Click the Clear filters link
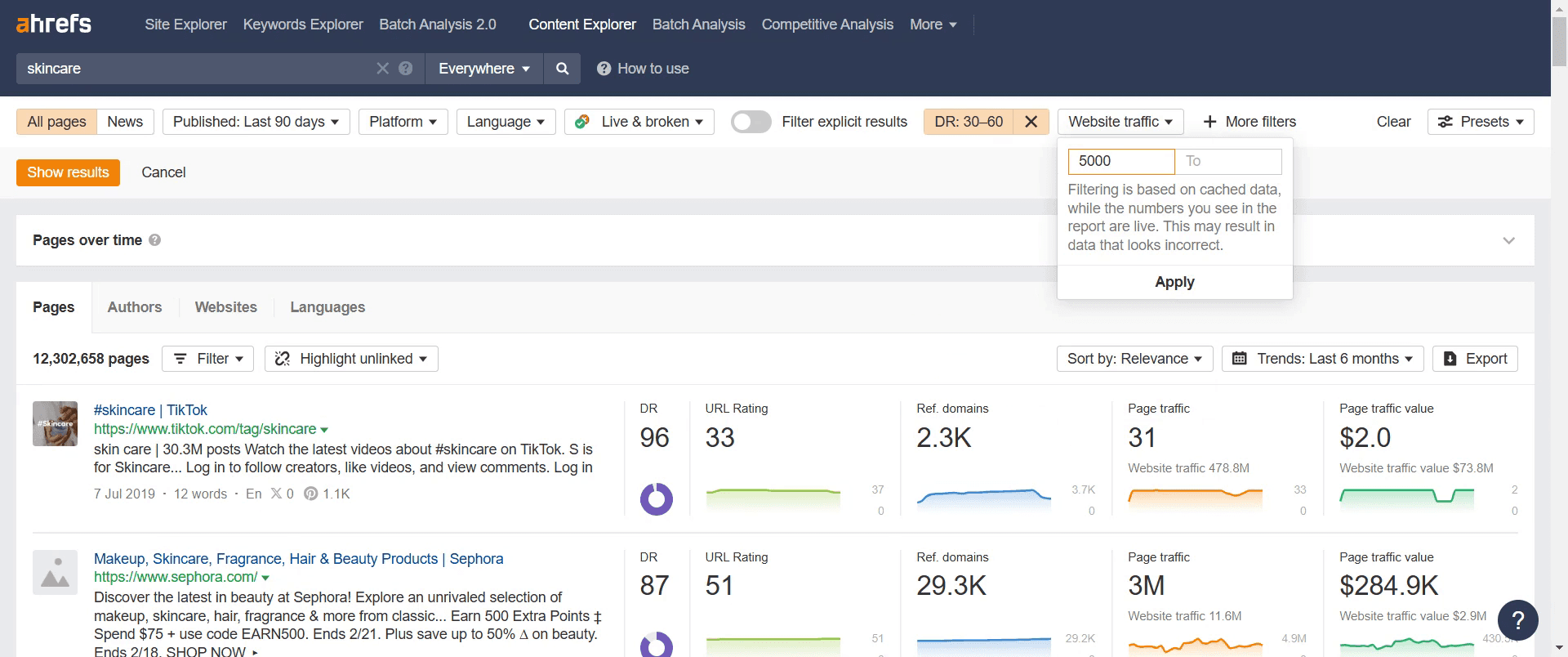The height and width of the screenshot is (657, 1568). pyautogui.click(x=1393, y=122)
